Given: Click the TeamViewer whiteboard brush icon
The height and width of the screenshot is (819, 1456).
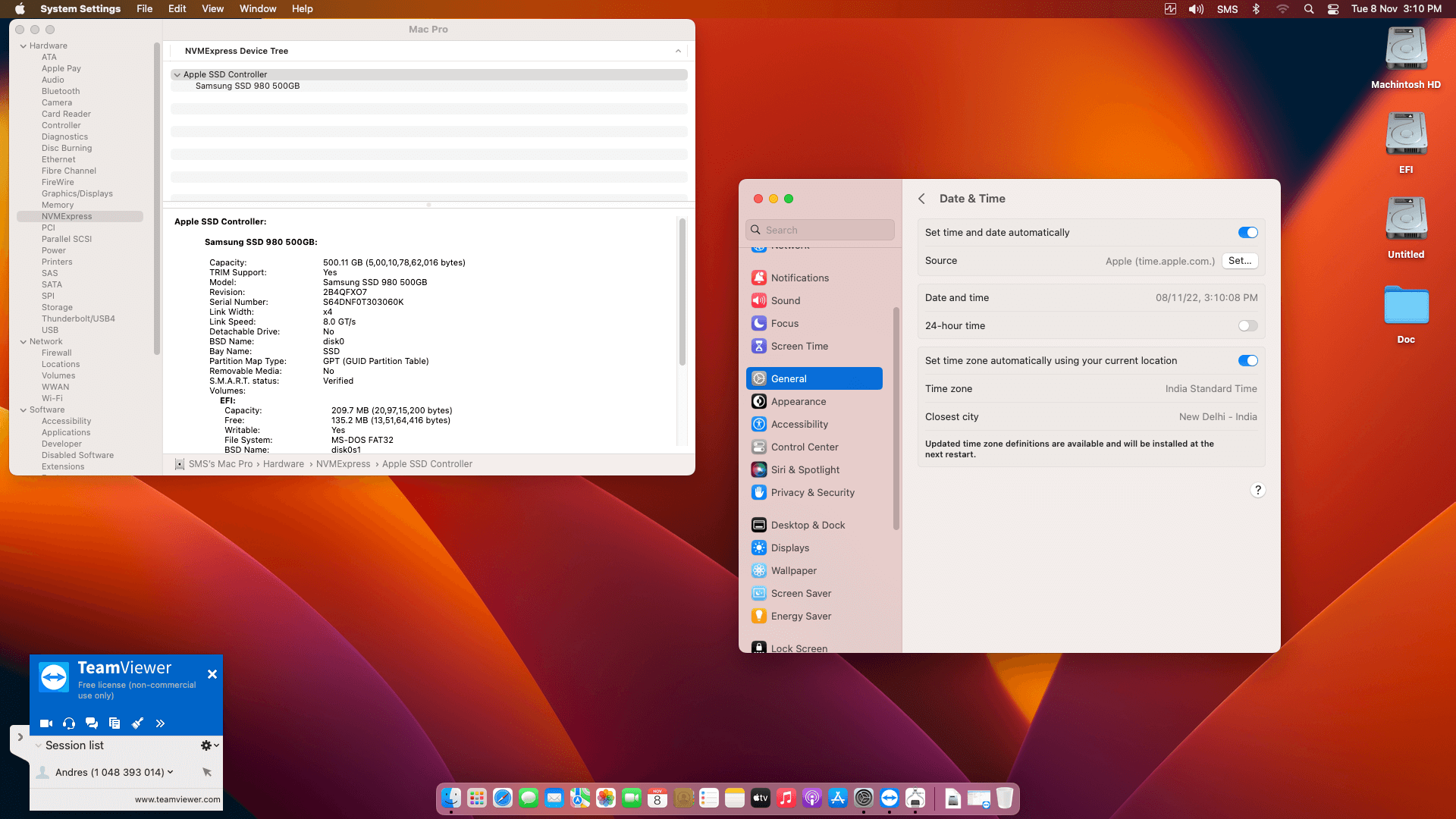Looking at the screenshot, I should [137, 723].
